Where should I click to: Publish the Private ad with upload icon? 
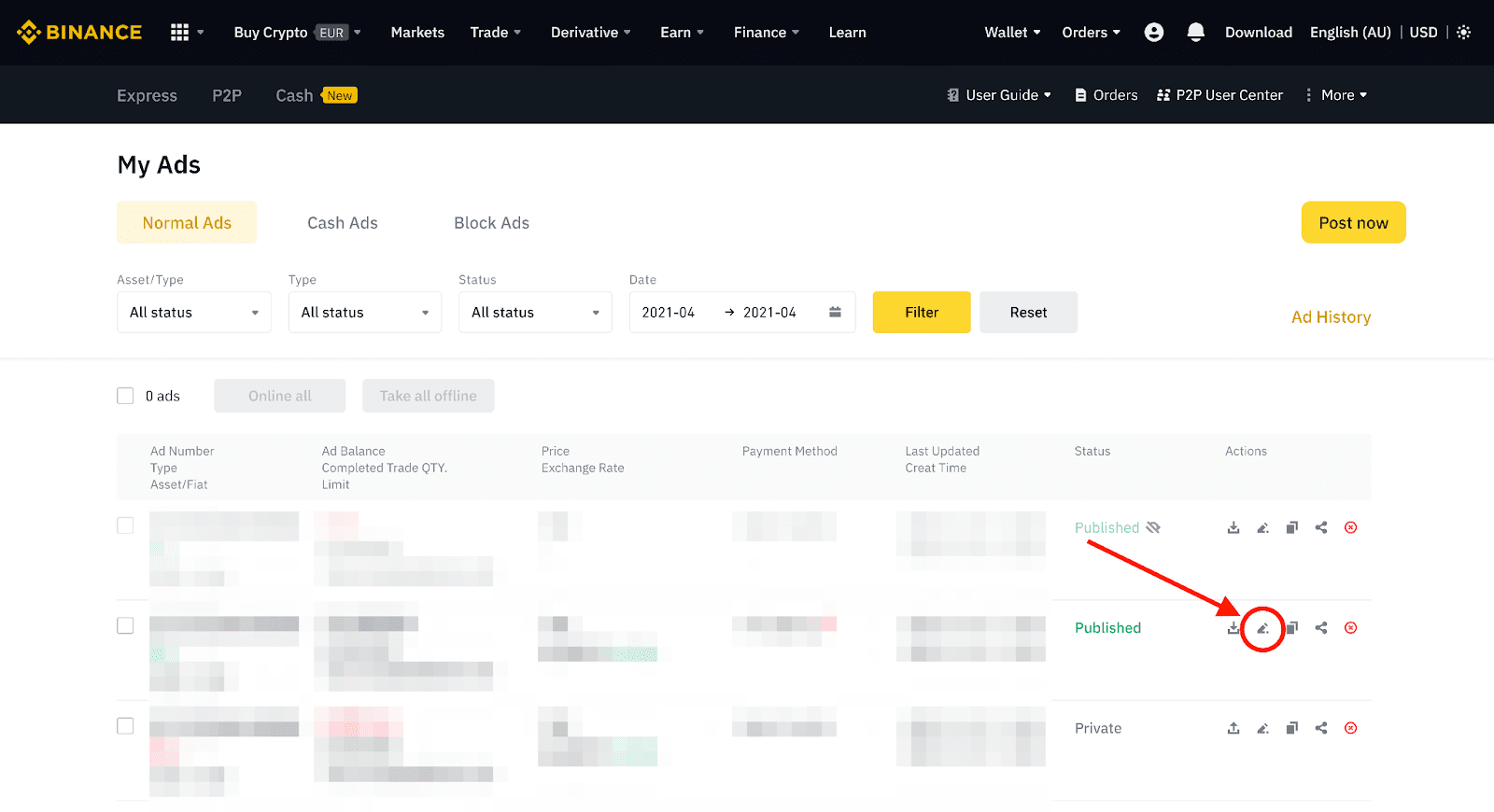pyautogui.click(x=1233, y=728)
